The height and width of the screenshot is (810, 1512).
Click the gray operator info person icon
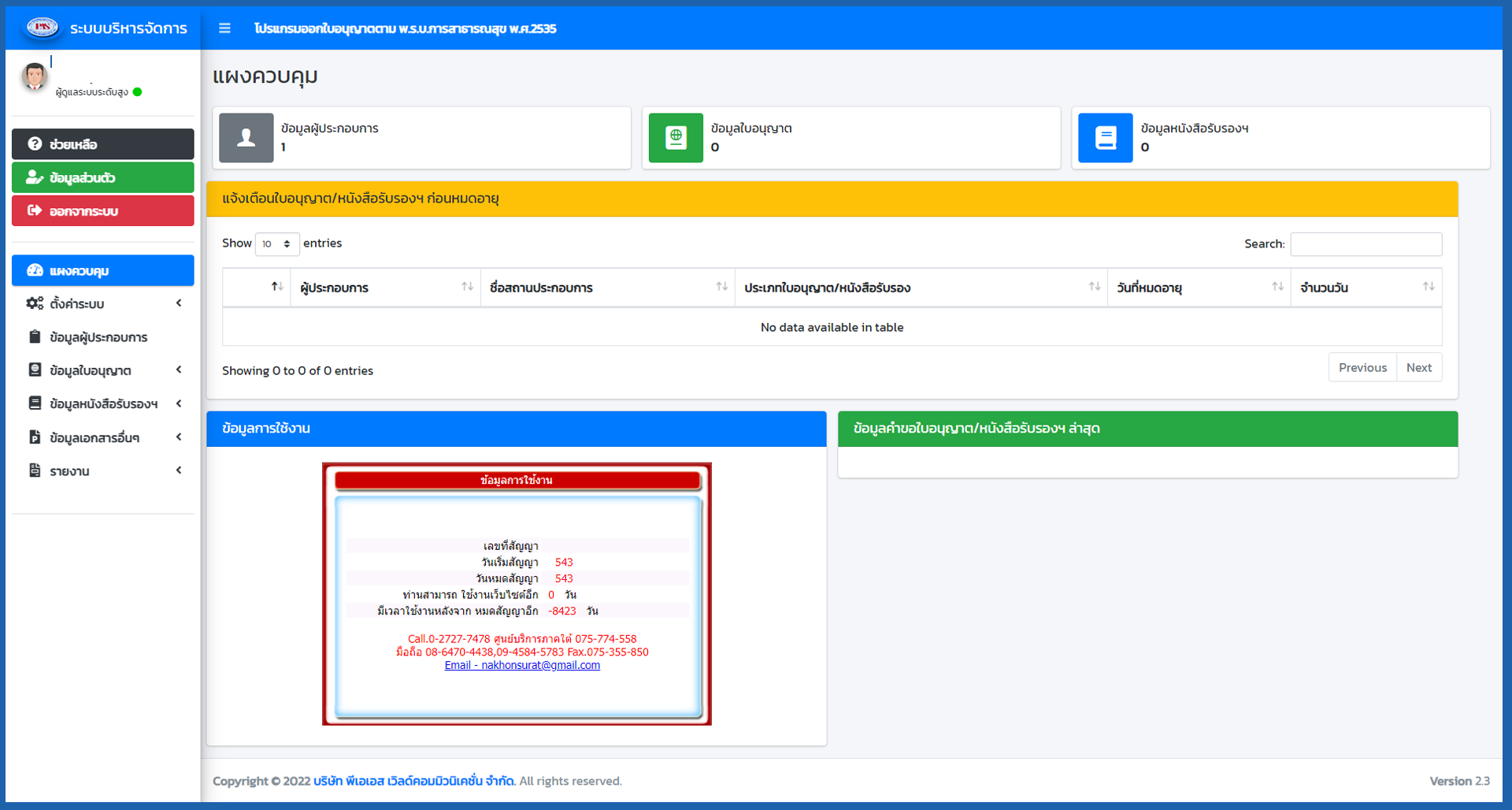pos(246,138)
